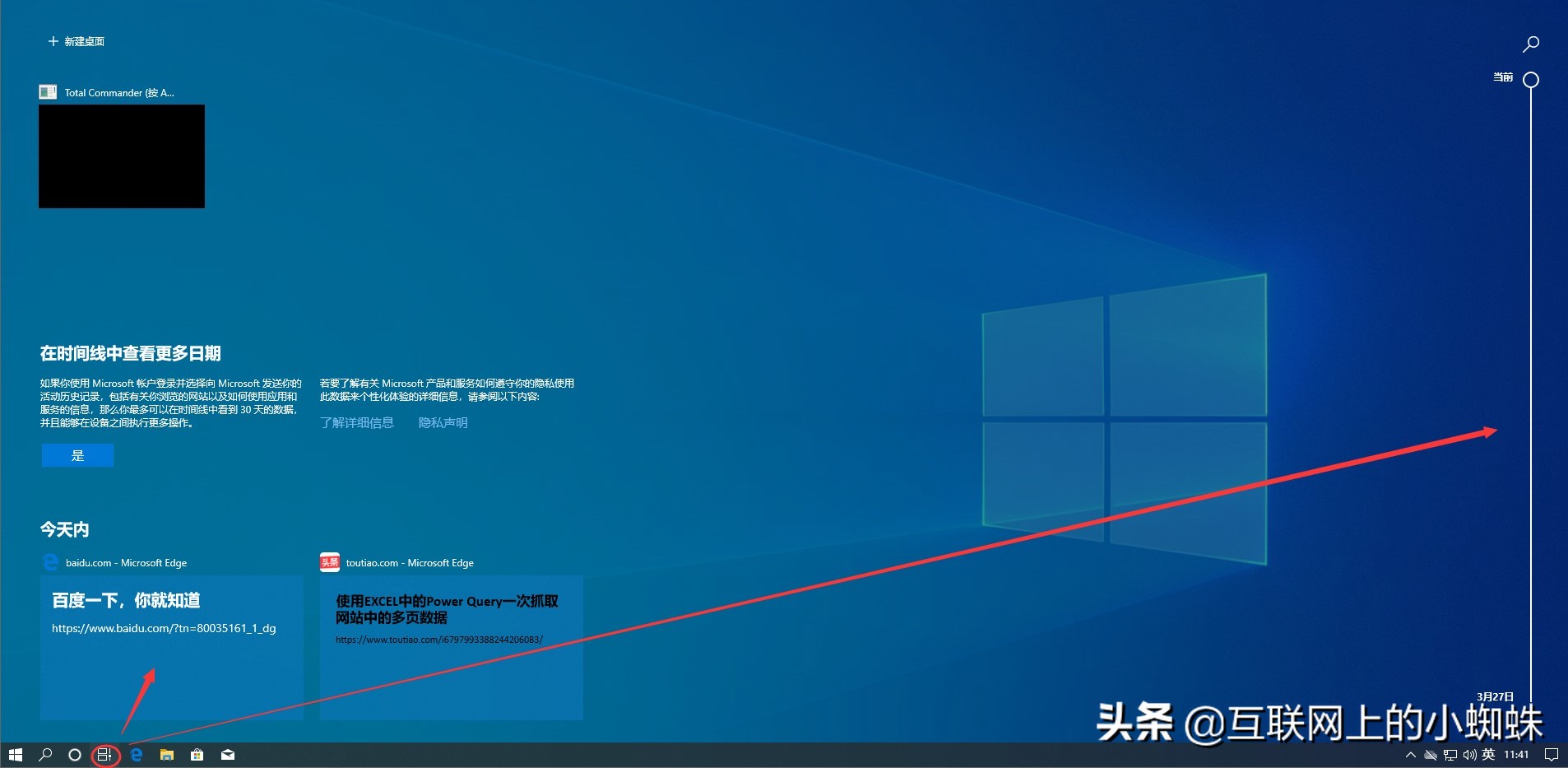This screenshot has height=768, width=1568.
Task: Launch the Mail app from the taskbar
Action: (228, 755)
